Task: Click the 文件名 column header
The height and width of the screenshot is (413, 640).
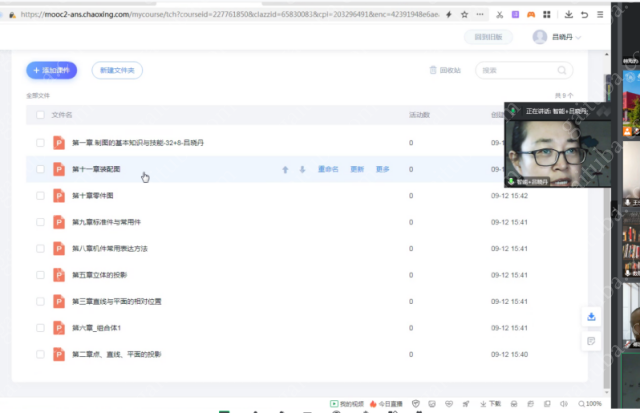Action: (62, 115)
